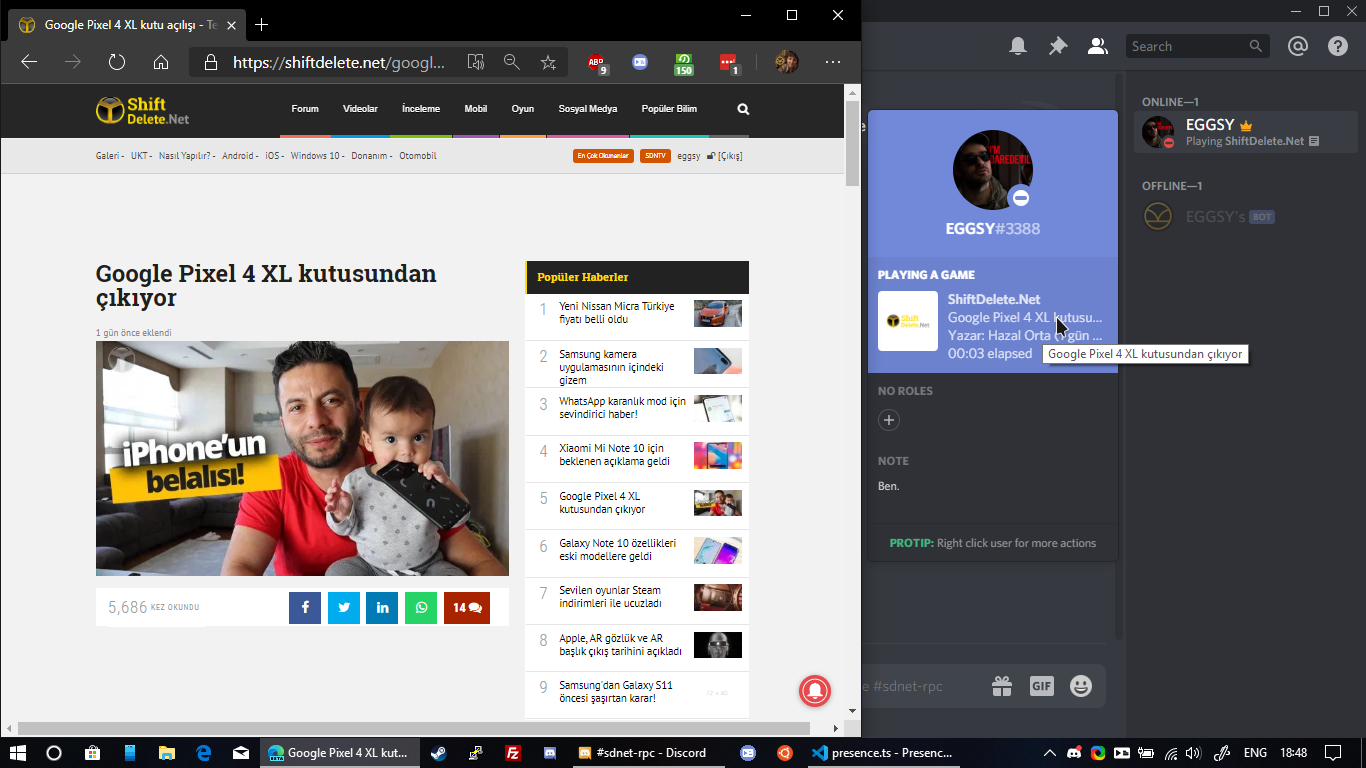Share the article via WhatsApp
The image size is (1366, 768).
pos(421,607)
